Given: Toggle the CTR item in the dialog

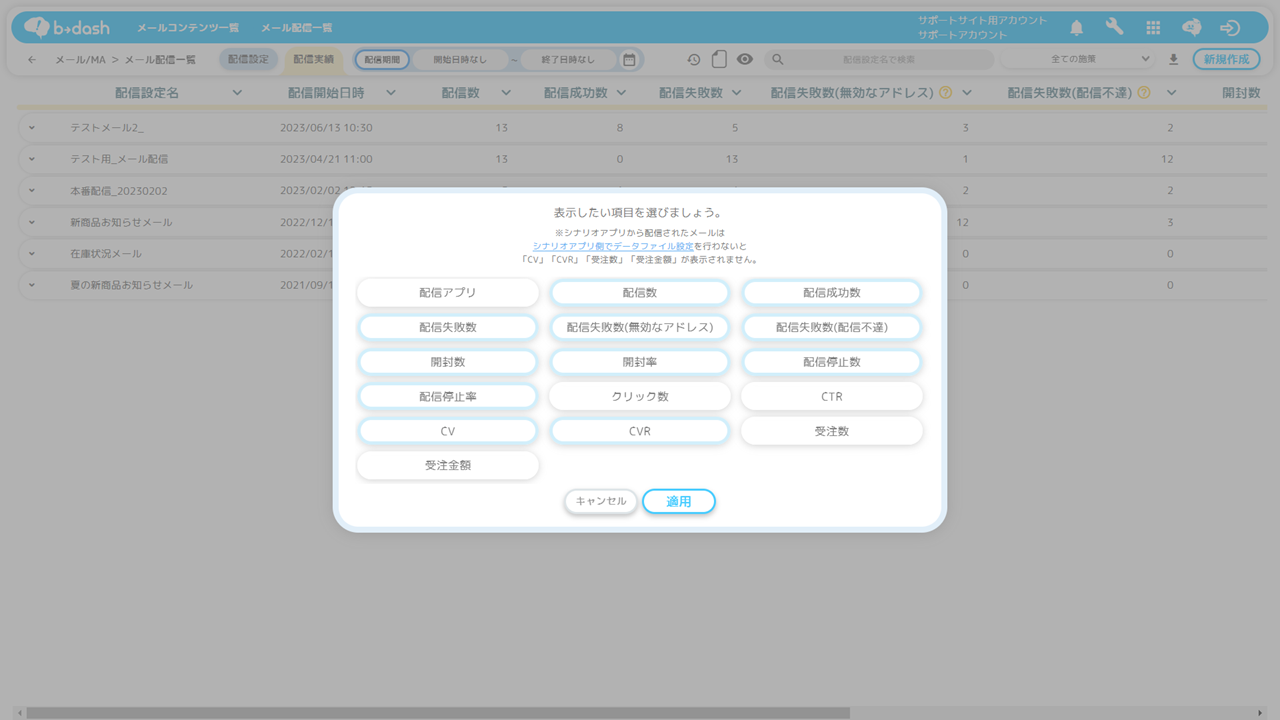Looking at the screenshot, I should [832, 396].
